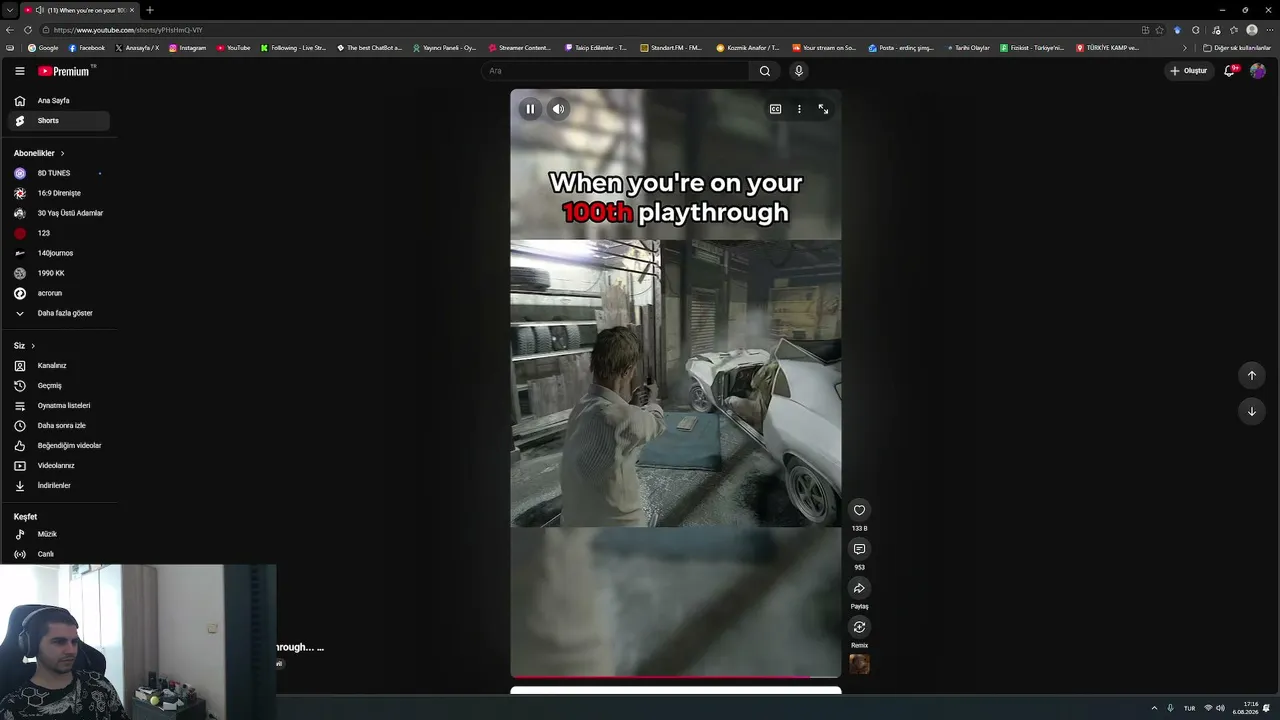
Task: Open 1990 KK channel
Action: (59, 273)
